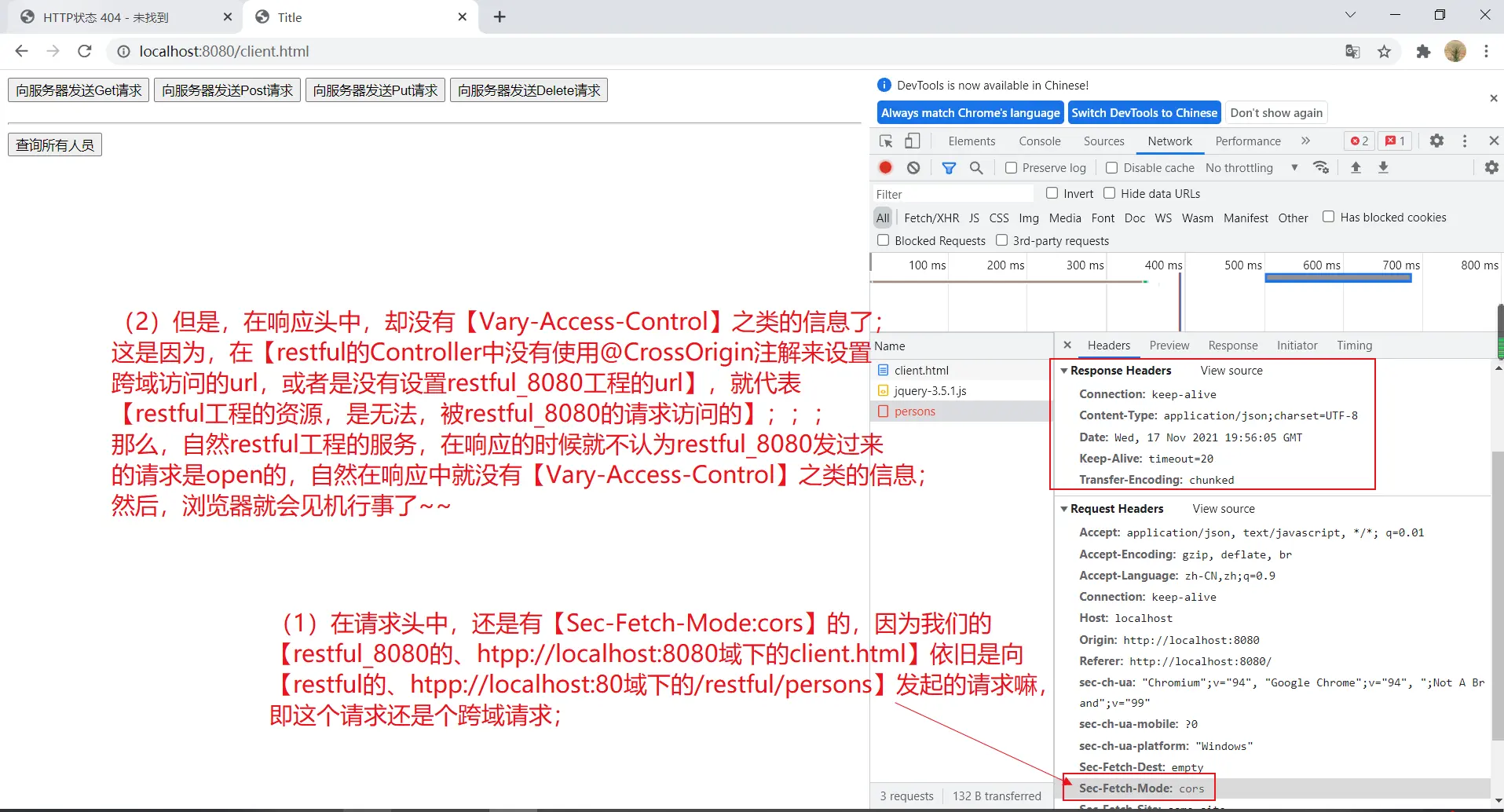Collapse the Response Headers section

1064,371
